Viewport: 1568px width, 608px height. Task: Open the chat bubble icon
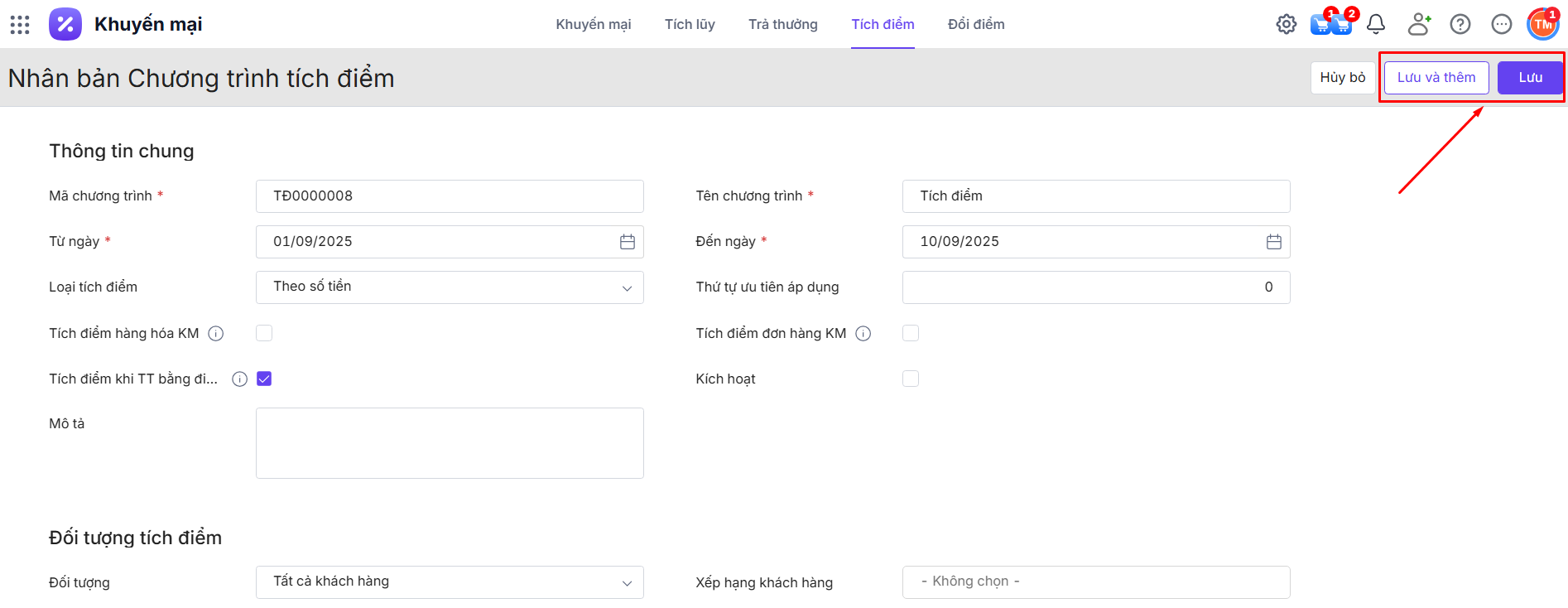pyautogui.click(x=1501, y=25)
